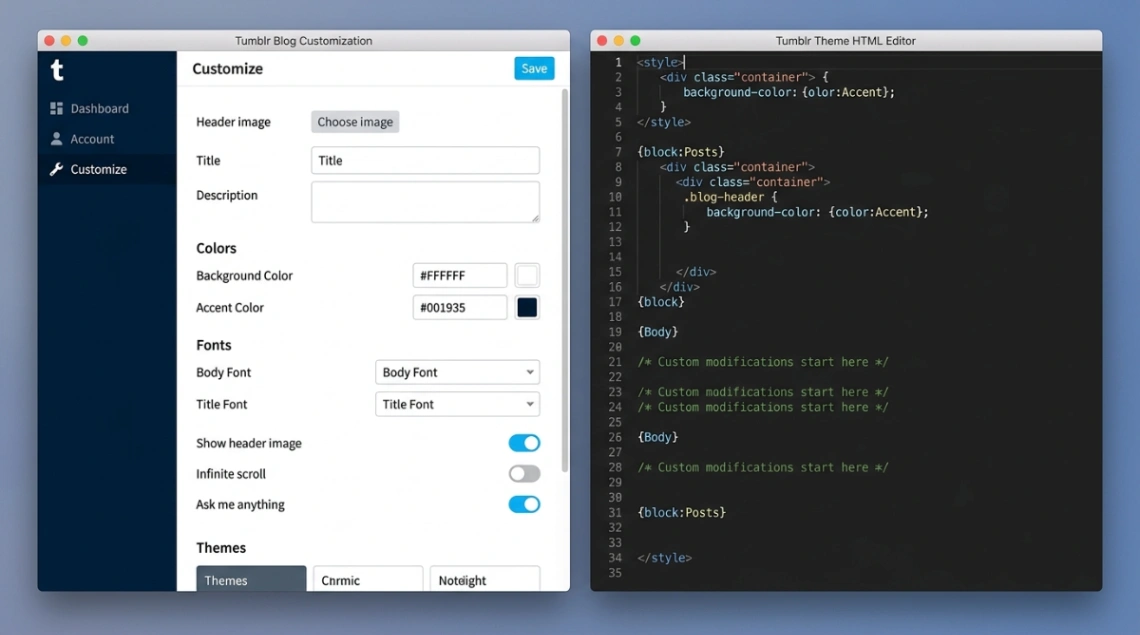Click line number 35 in the gutter
This screenshot has width=1140, height=635.
coord(615,573)
